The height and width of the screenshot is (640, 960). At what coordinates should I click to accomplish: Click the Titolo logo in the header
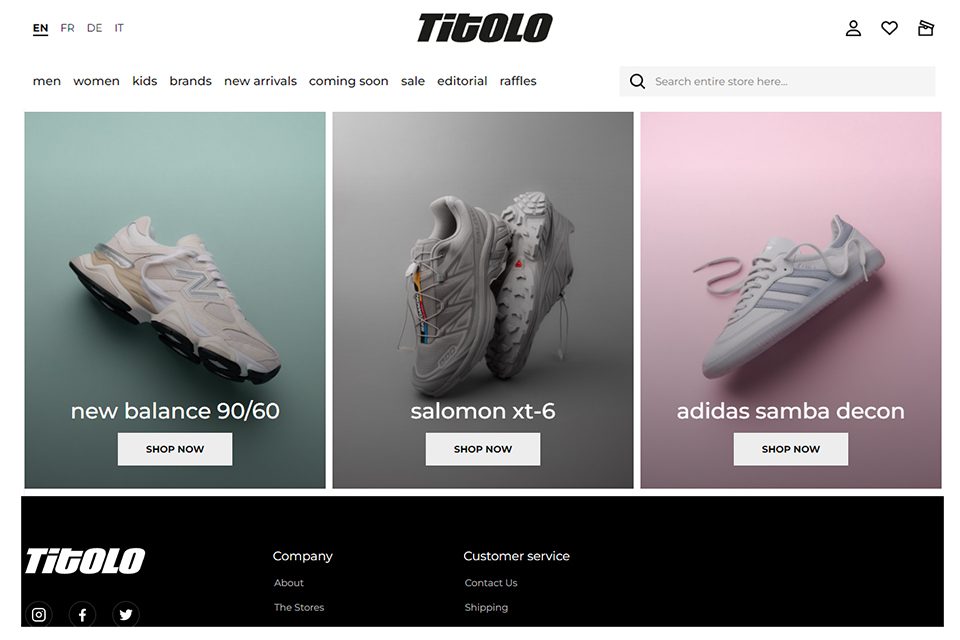tap(484, 28)
